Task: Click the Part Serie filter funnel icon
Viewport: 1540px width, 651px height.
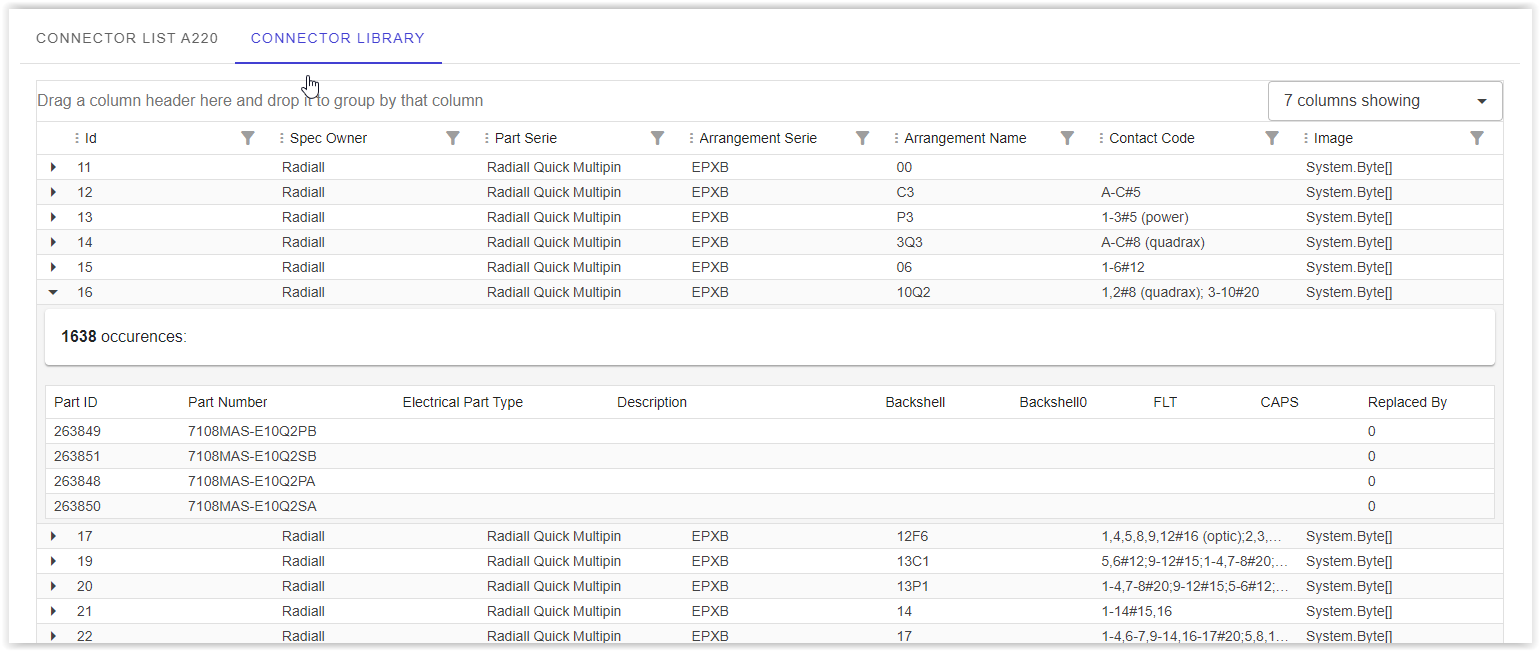Action: 657,137
